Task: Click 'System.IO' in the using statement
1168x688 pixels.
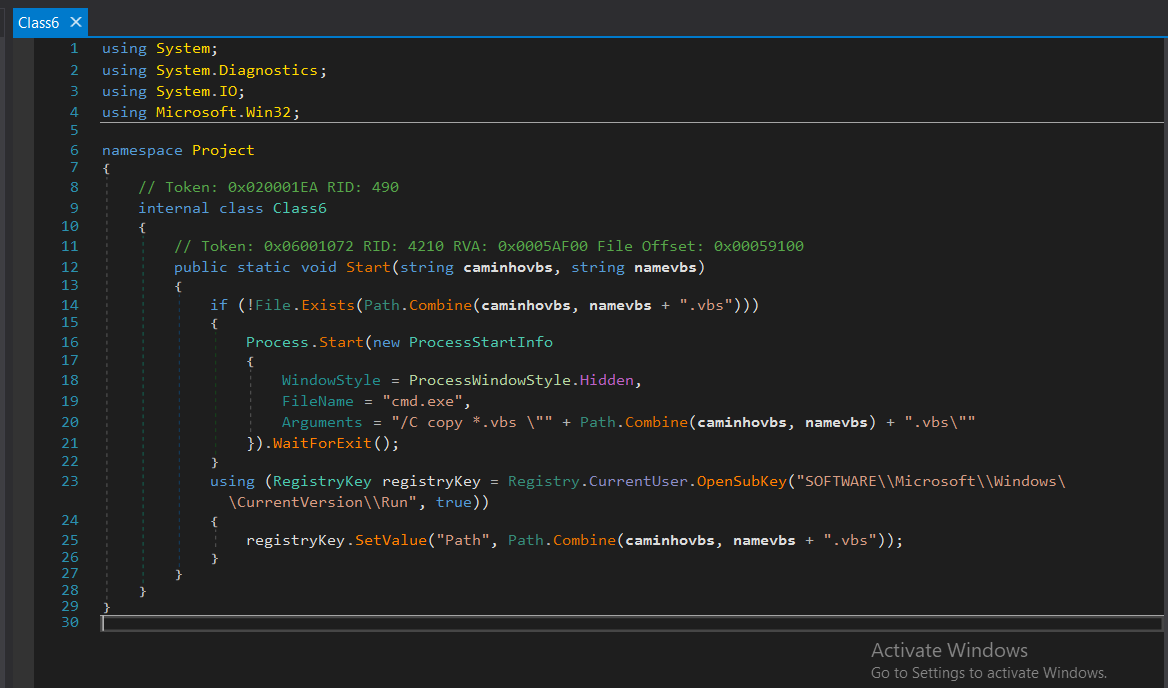Action: click(197, 91)
